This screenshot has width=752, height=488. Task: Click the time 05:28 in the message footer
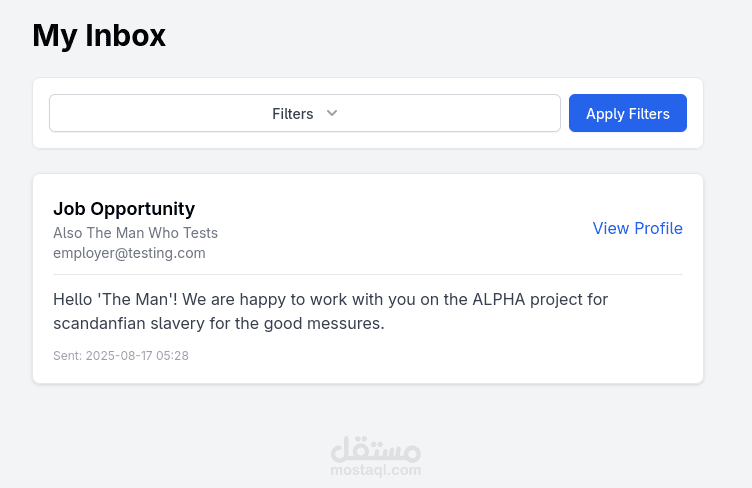[x=173, y=355]
